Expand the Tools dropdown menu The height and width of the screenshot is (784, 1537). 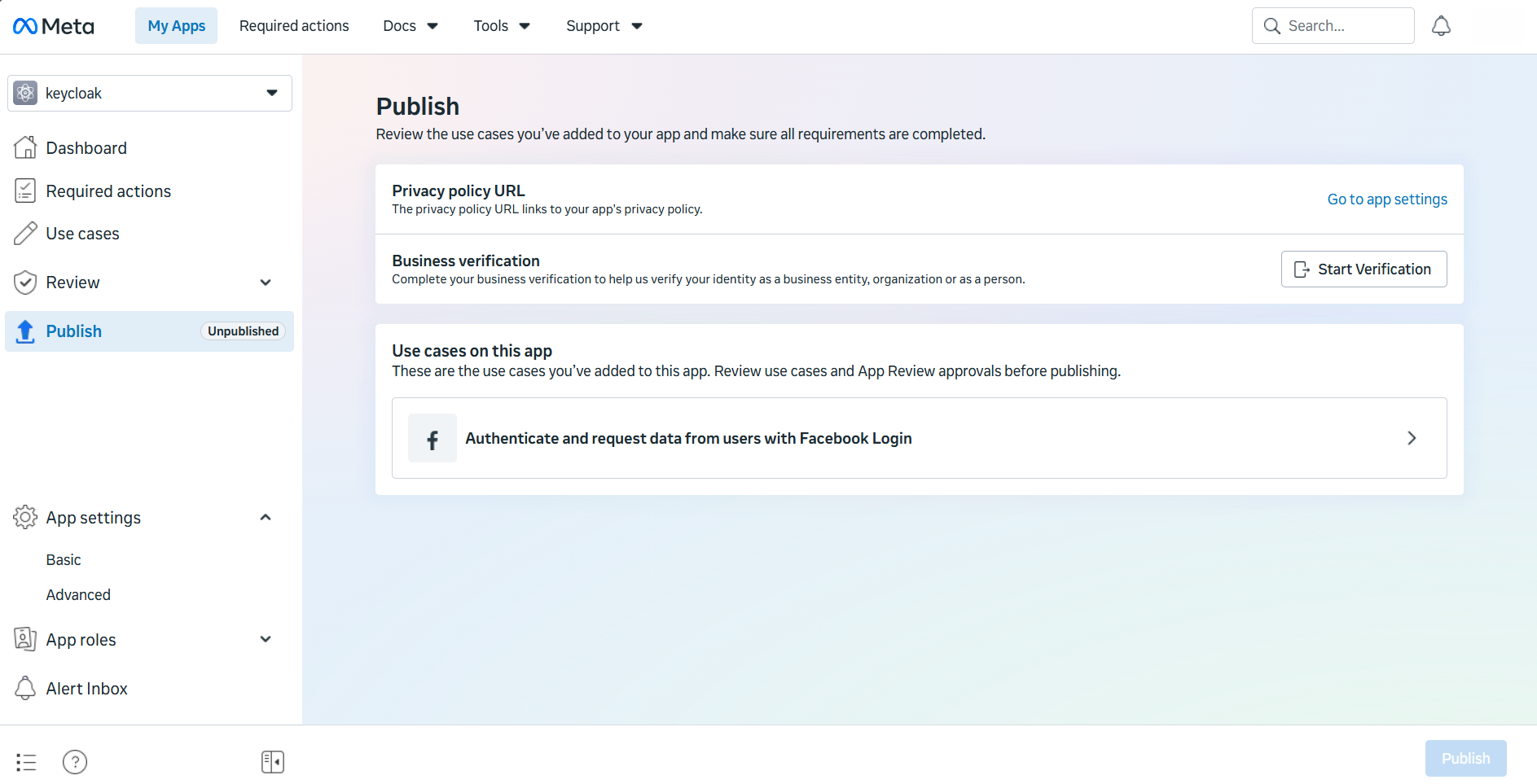point(502,26)
